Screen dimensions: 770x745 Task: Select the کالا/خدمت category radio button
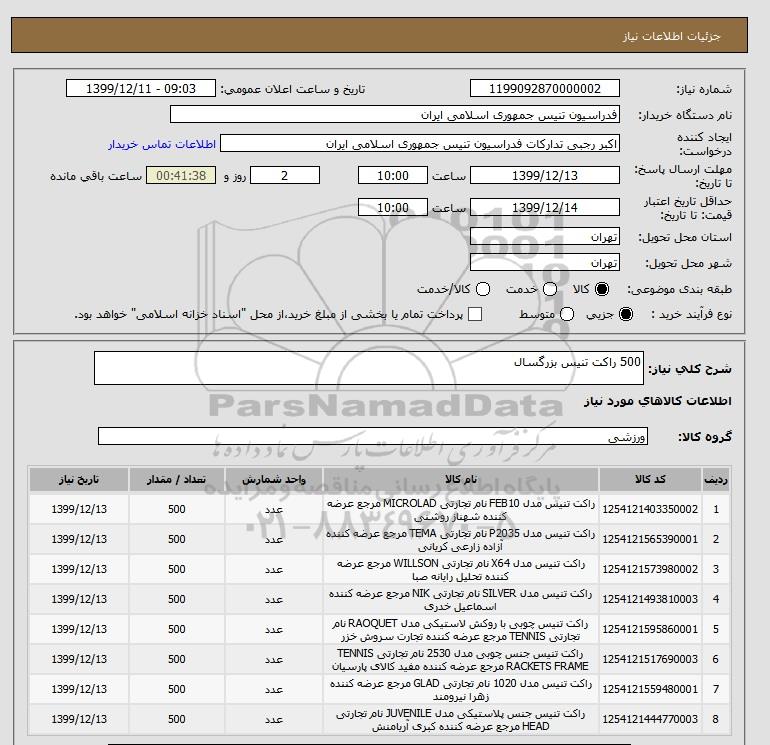pyautogui.click(x=483, y=289)
